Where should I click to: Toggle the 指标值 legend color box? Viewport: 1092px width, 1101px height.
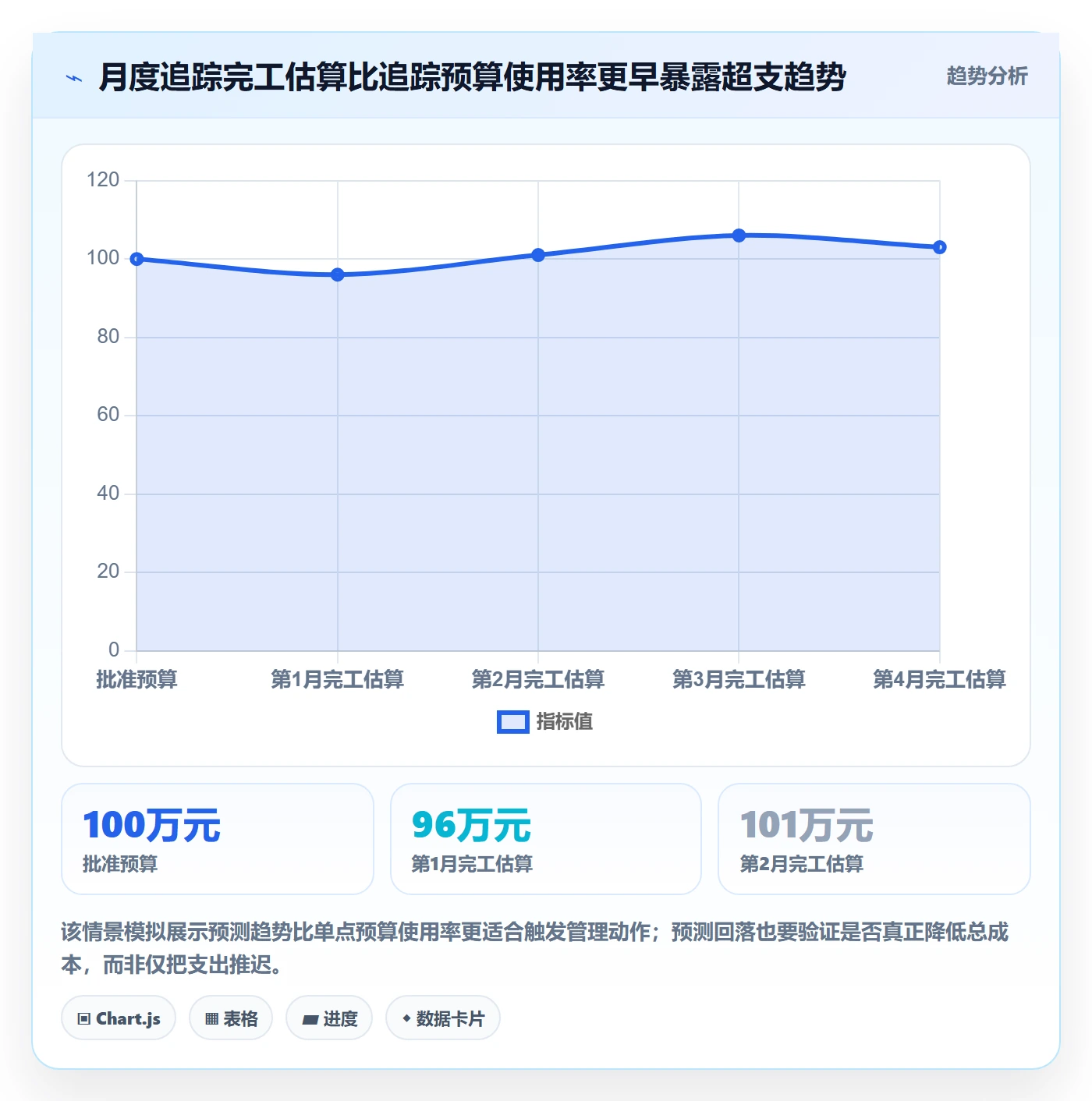click(x=513, y=722)
